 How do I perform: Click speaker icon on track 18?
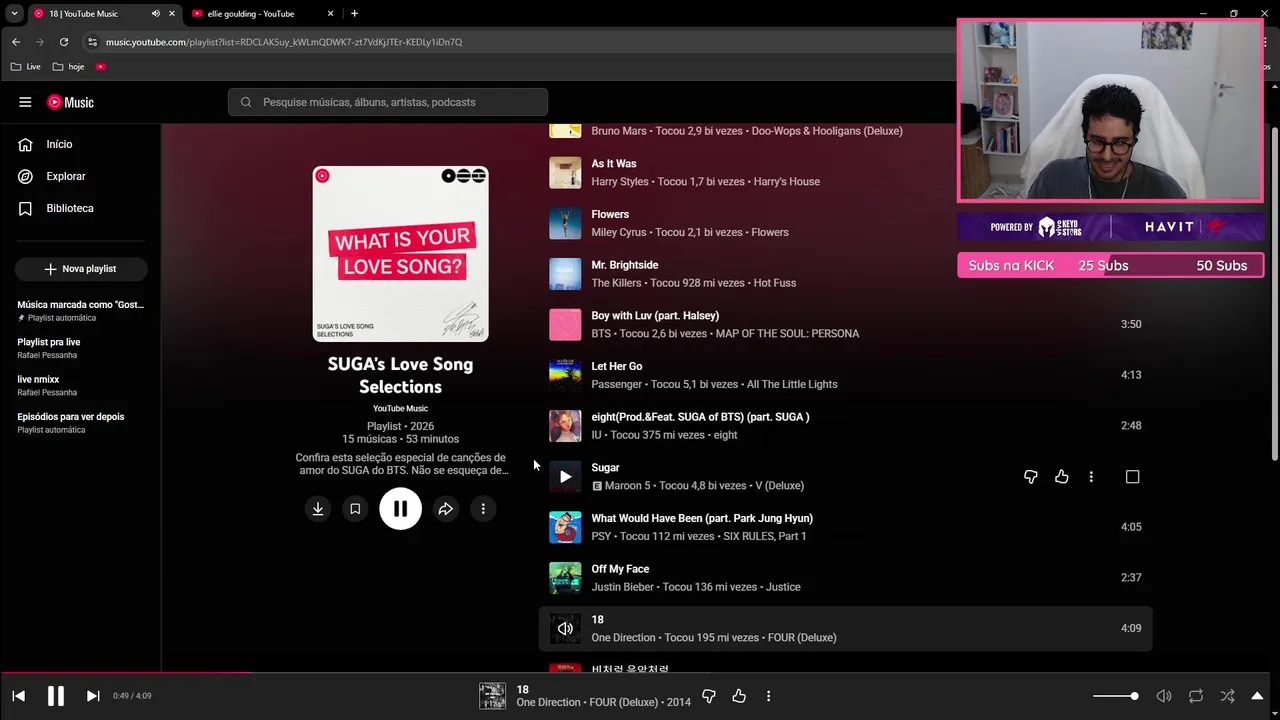[565, 629]
